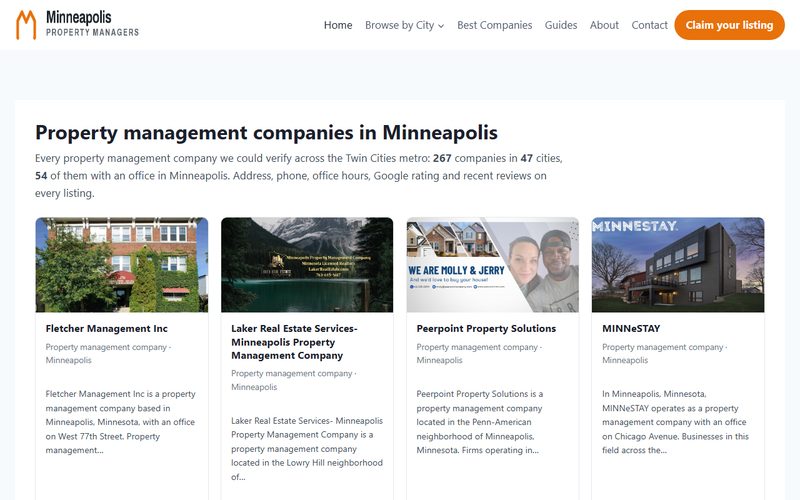
Task: Go to the Home menu item
Action: click(338, 25)
